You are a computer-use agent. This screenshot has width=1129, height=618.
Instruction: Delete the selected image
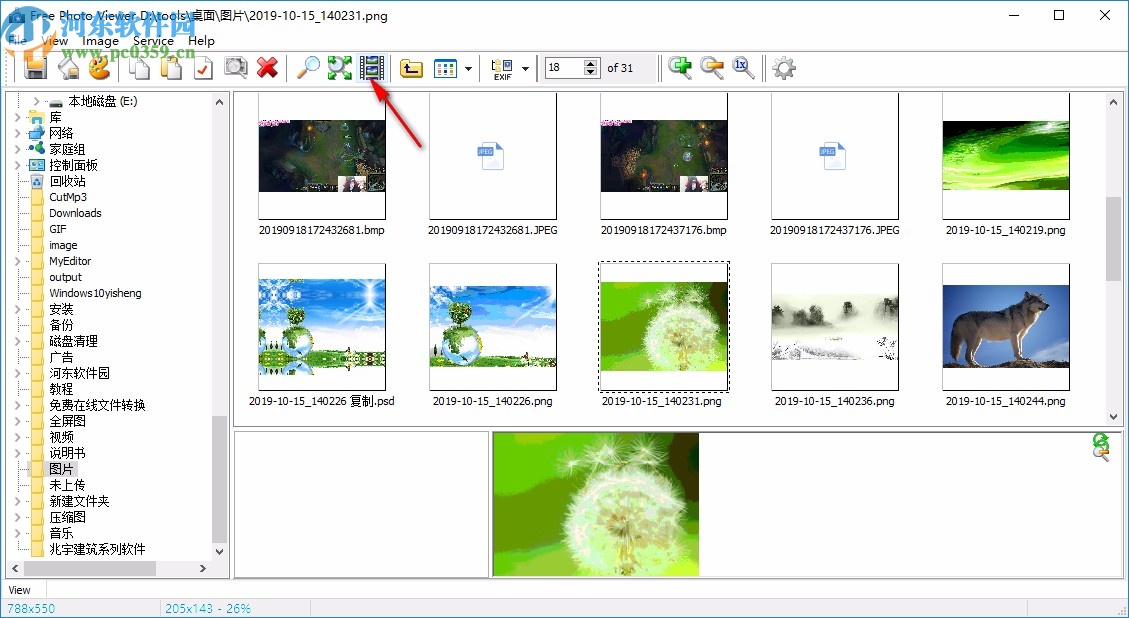[267, 67]
